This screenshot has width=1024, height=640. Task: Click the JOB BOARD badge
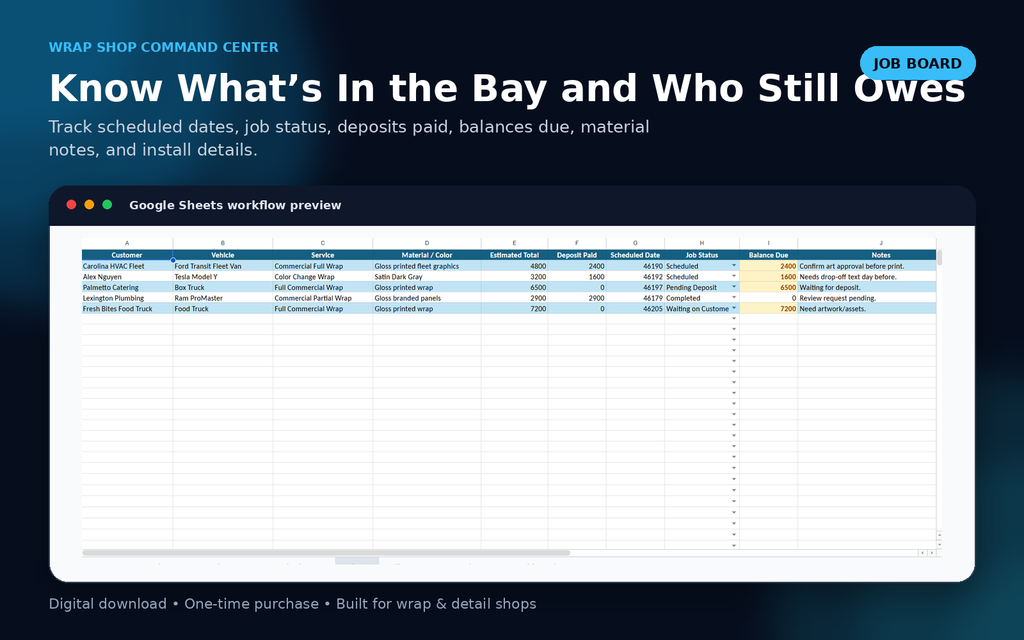[918, 63]
